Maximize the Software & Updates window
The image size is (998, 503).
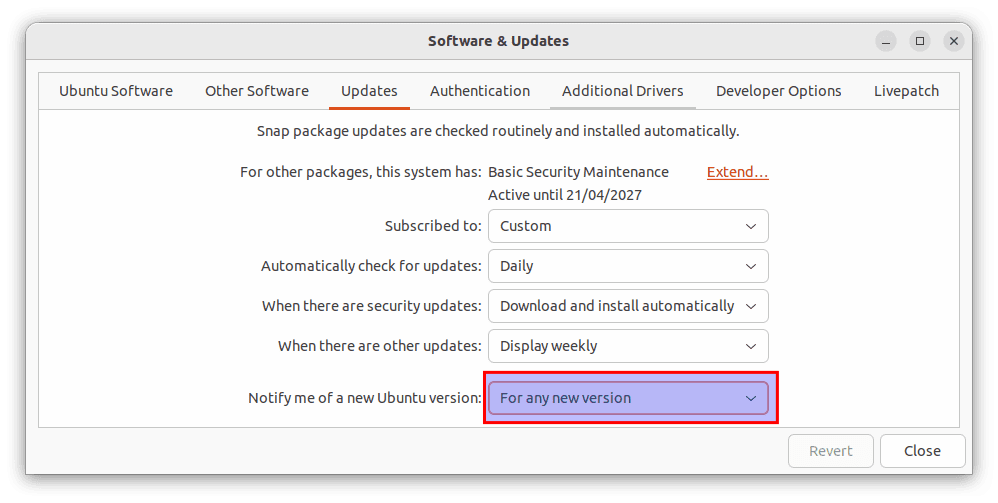point(920,41)
